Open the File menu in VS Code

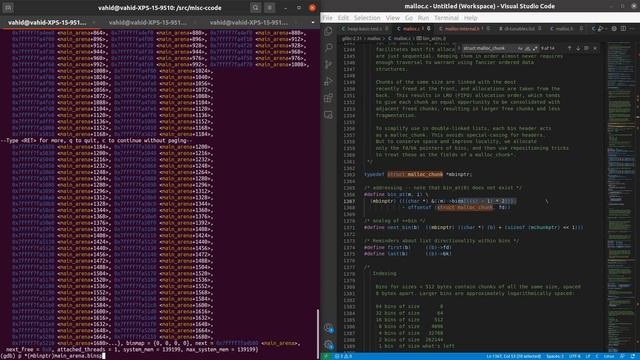[x=327, y=18]
